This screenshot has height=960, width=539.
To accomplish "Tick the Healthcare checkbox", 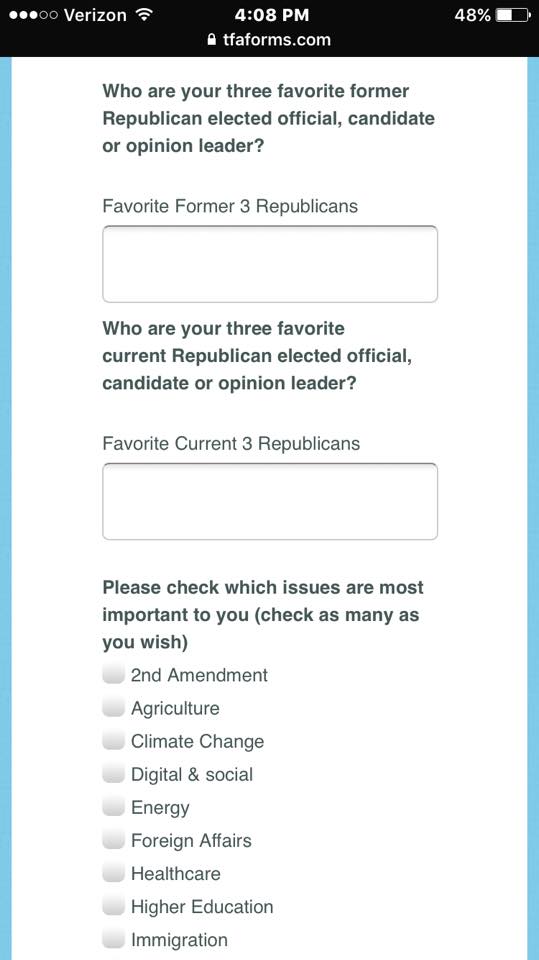I will [113, 873].
